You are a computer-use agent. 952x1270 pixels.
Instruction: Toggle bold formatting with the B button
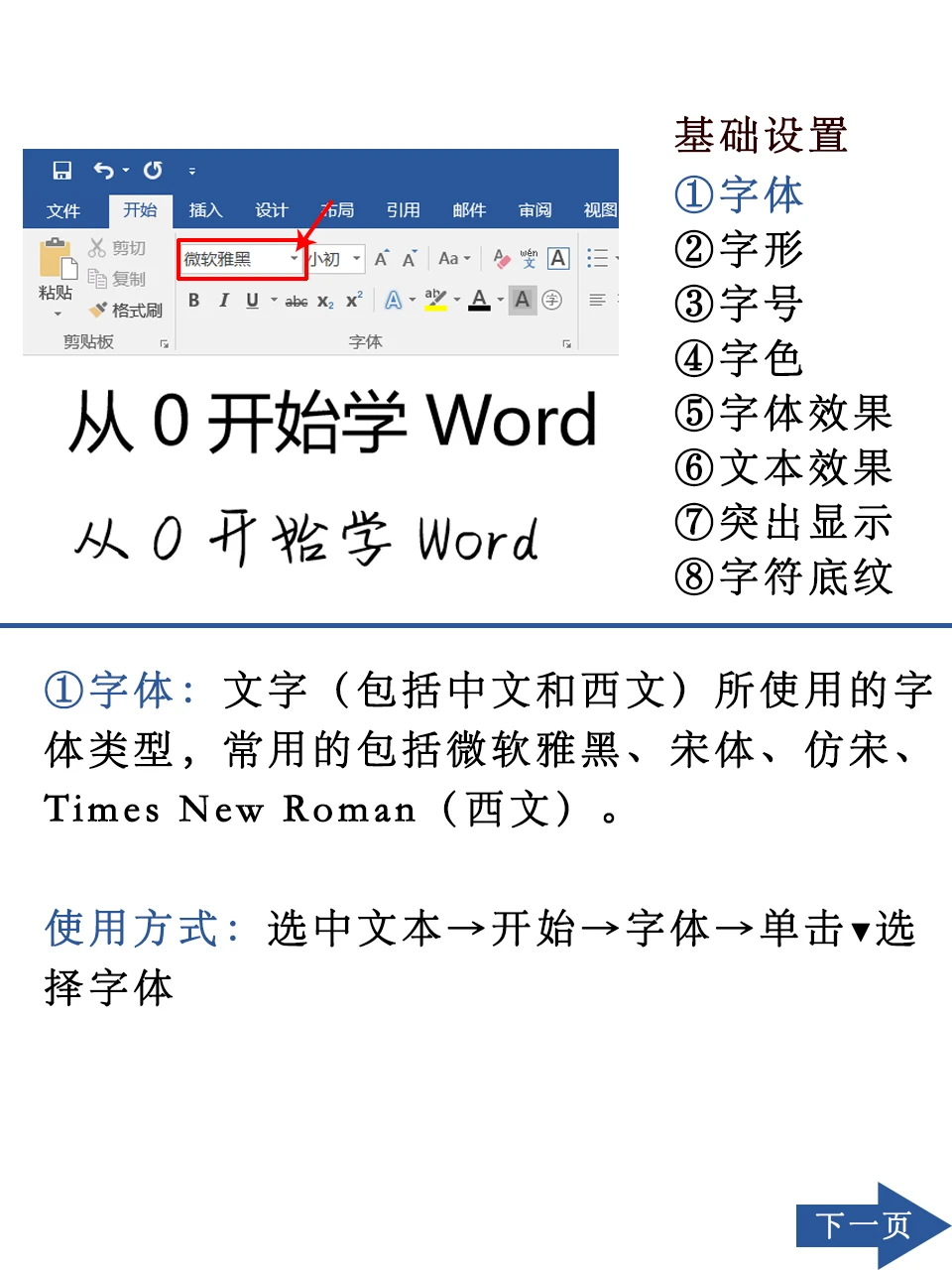click(192, 302)
